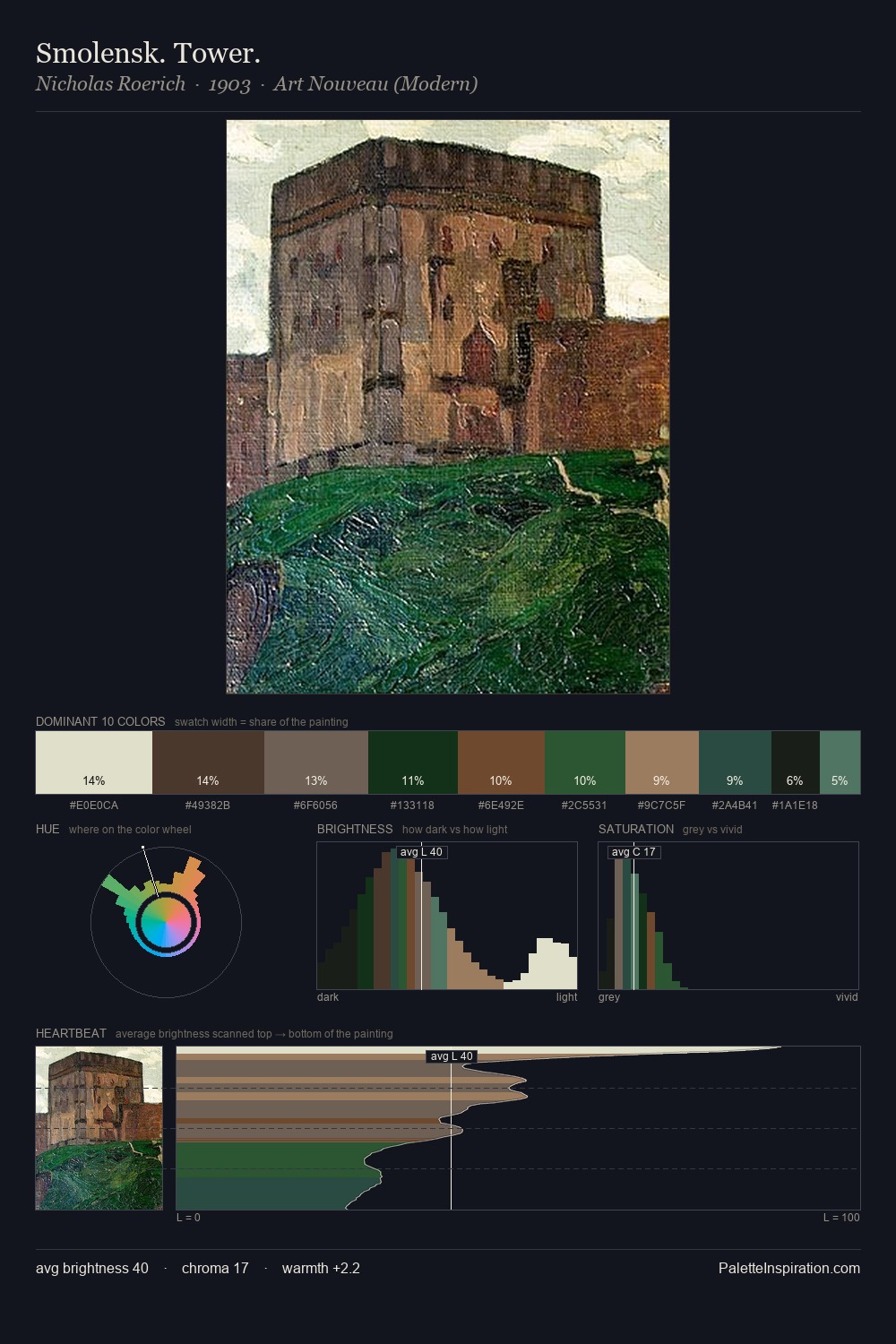Click the "chroma 17" footer stat
Screen dimensions: 896x1344
click(215, 1268)
